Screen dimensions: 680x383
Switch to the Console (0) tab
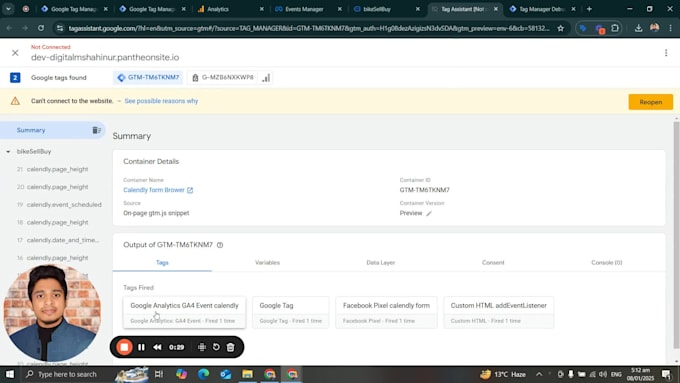pos(606,263)
